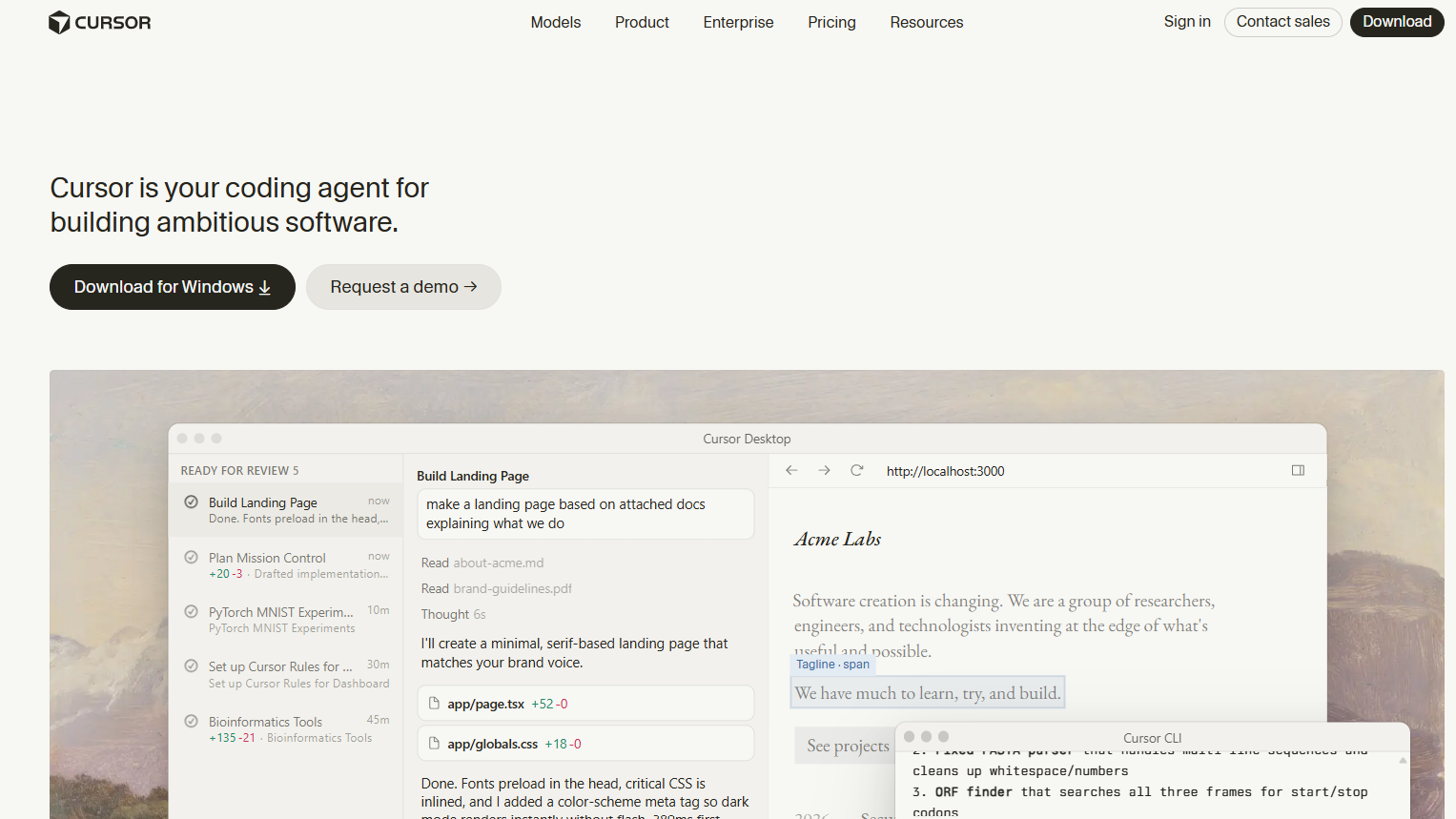Open the Models menu
Screen dimensions: 1456x819
(556, 22)
